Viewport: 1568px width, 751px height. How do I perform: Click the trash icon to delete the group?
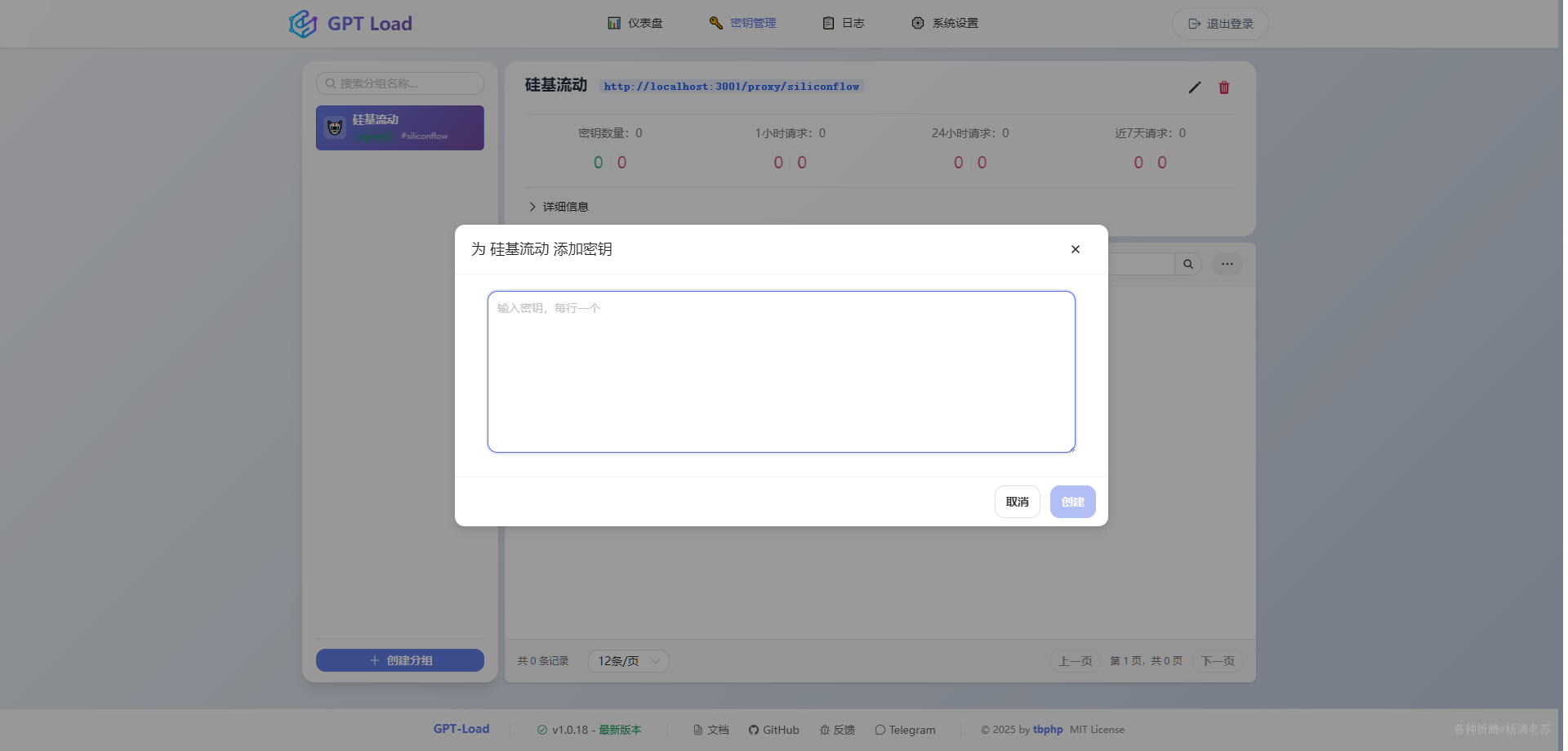pyautogui.click(x=1223, y=87)
